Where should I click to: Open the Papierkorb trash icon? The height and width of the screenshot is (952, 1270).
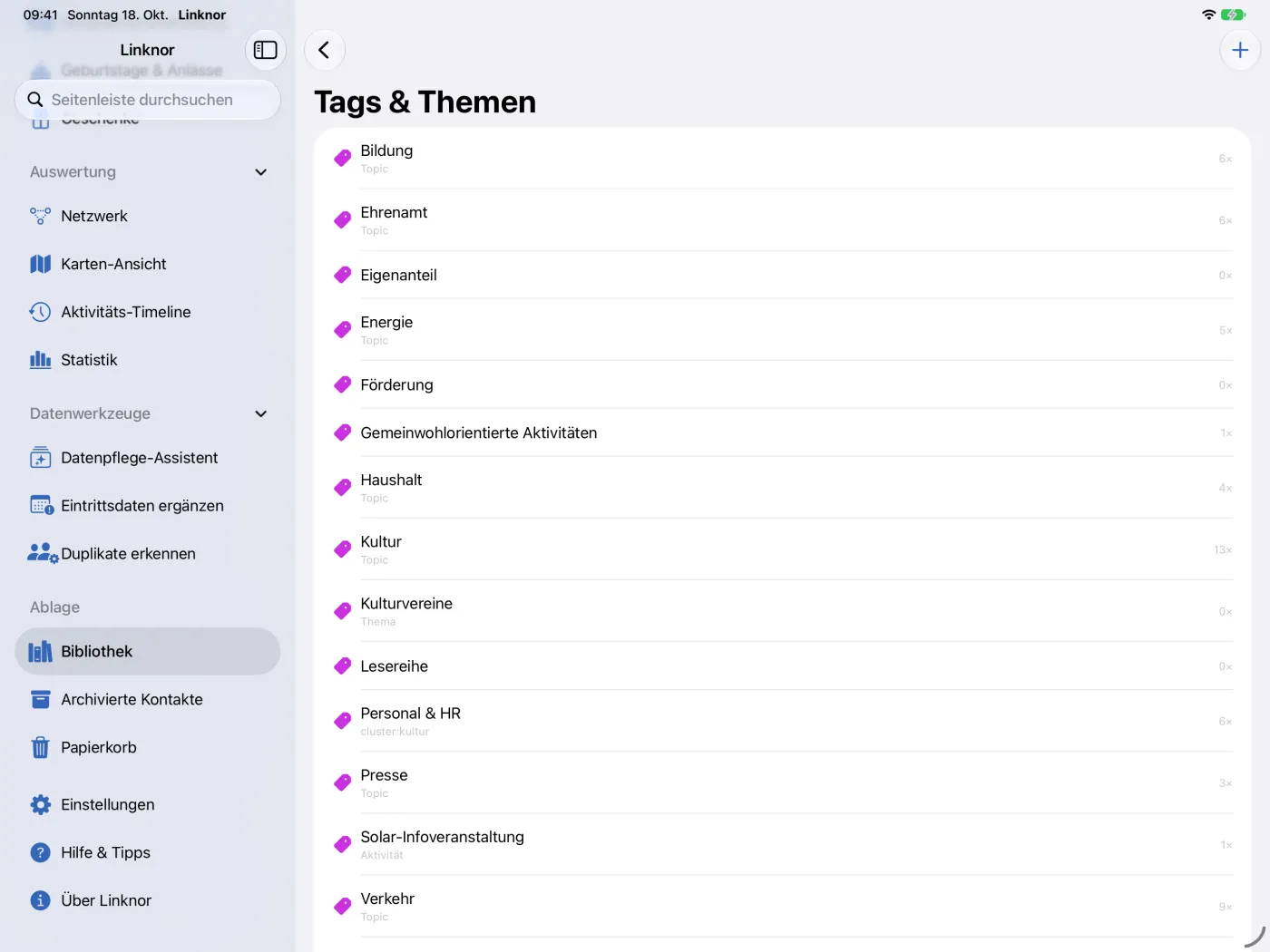click(40, 748)
